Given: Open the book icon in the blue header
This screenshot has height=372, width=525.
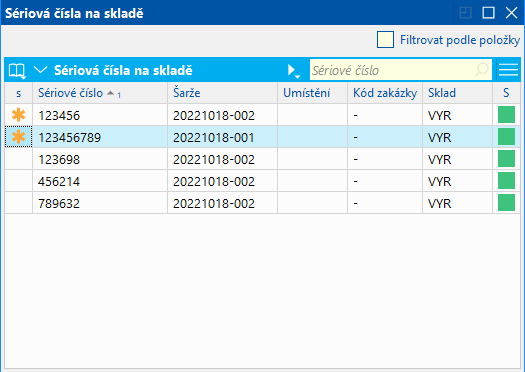Looking at the screenshot, I should point(17,71).
